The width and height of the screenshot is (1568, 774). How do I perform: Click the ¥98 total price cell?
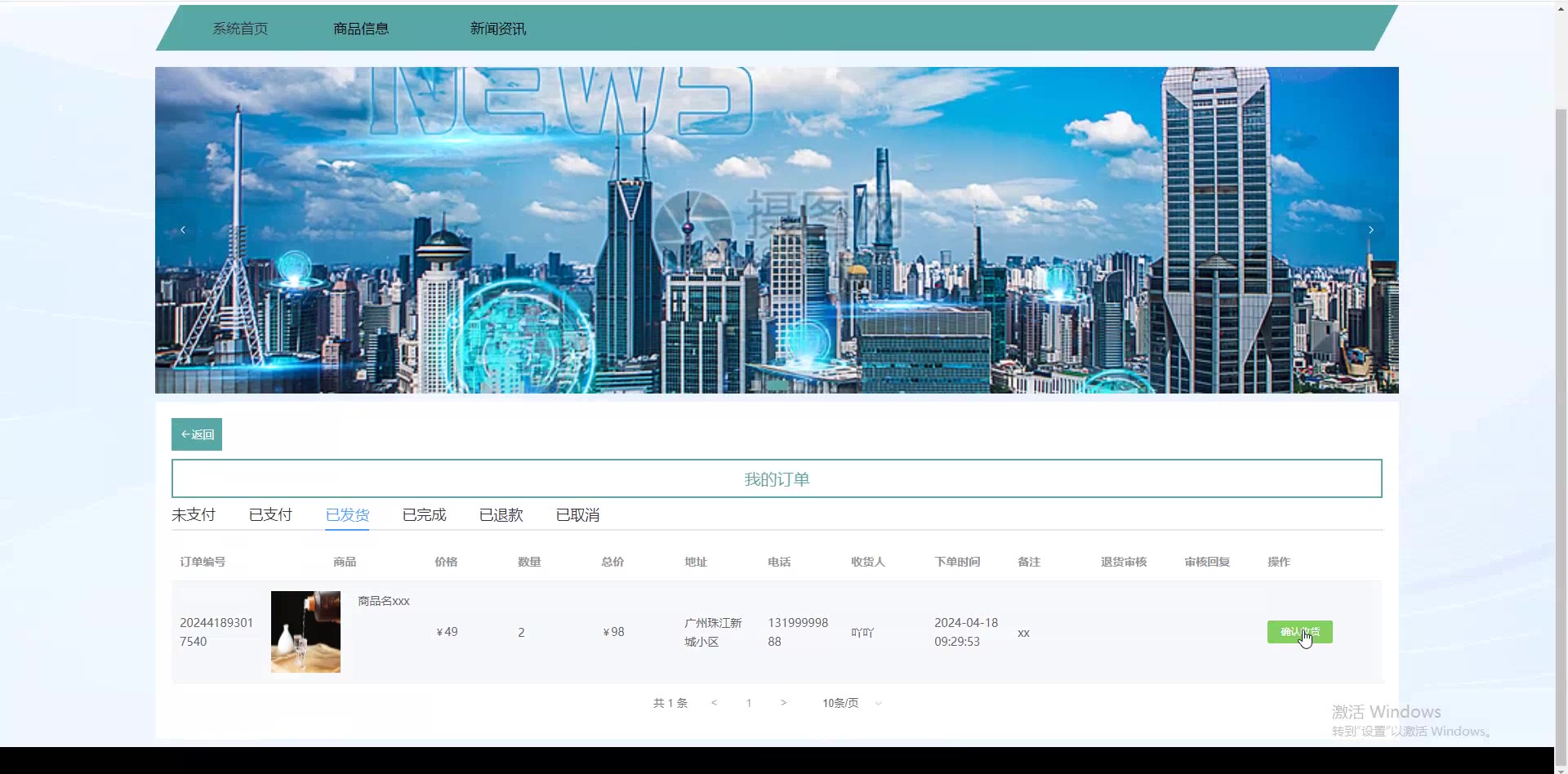613,632
